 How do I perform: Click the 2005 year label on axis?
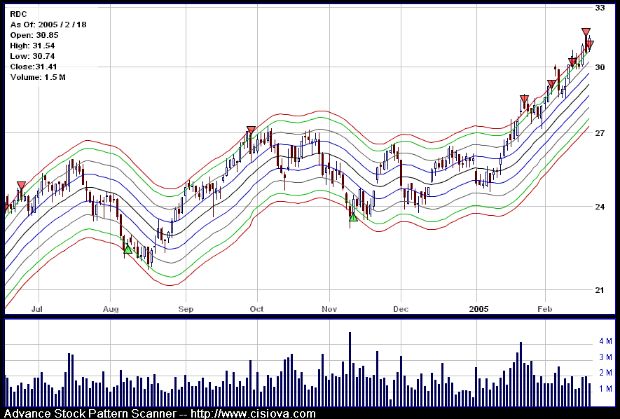point(479,309)
